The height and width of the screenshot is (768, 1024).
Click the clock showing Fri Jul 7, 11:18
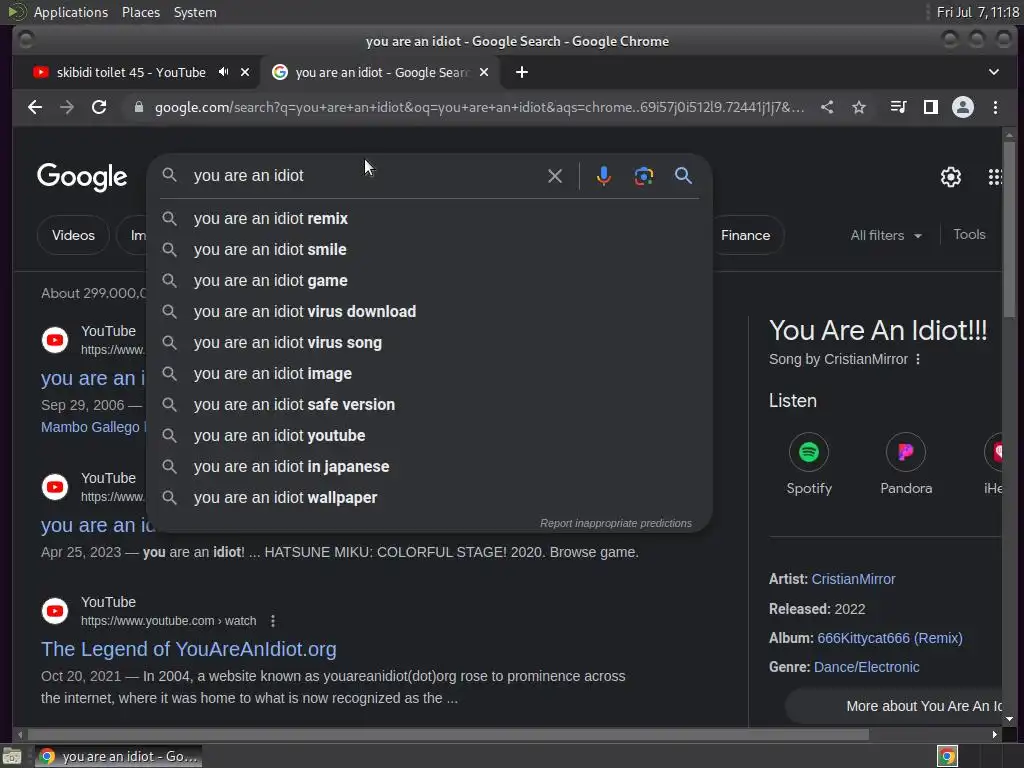(x=978, y=12)
